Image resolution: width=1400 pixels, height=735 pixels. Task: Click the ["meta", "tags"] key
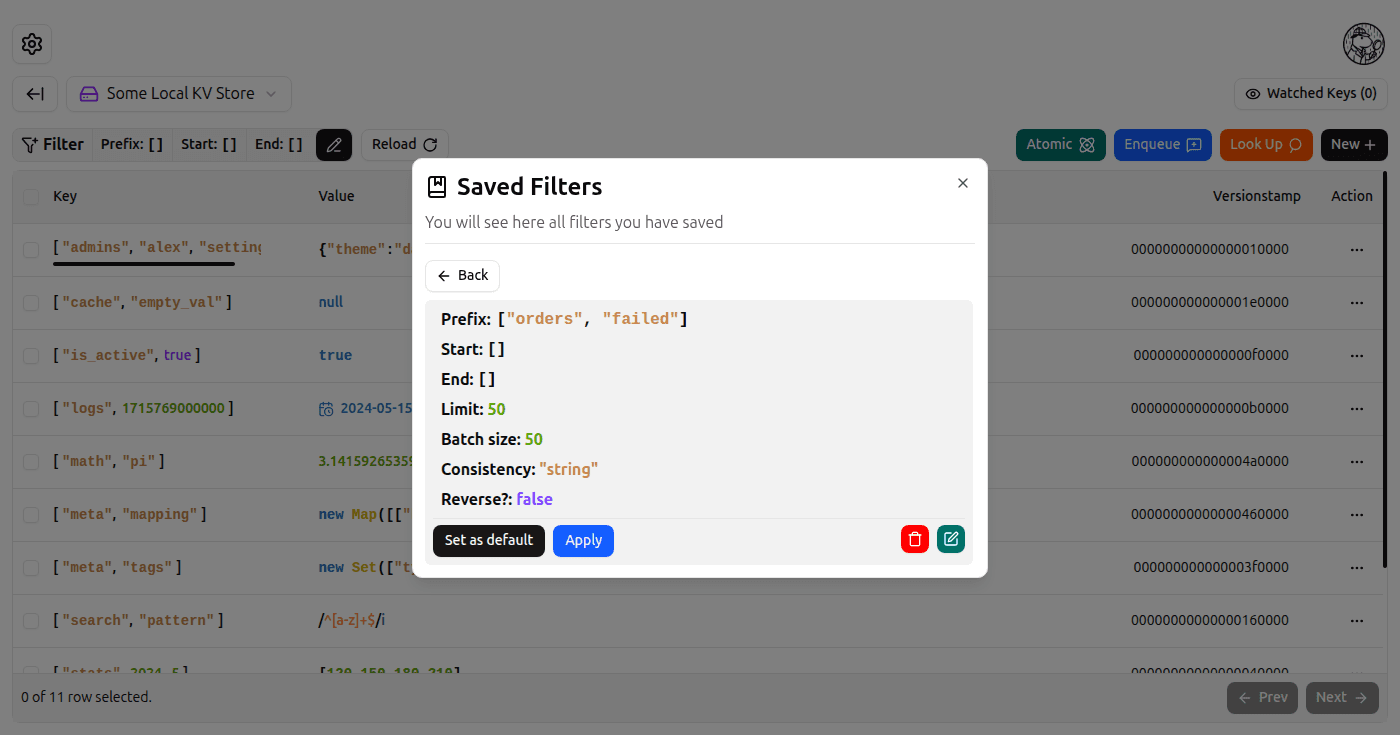tap(117, 568)
